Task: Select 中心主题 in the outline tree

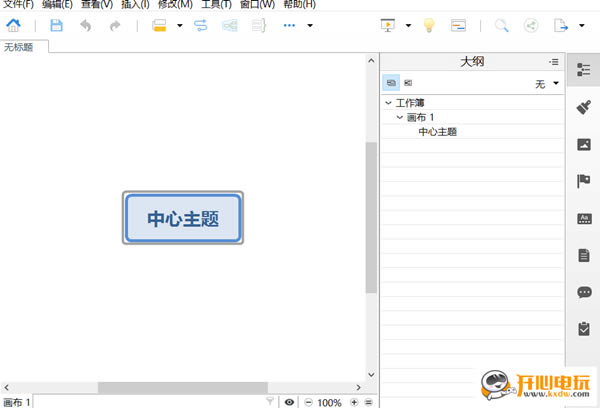Action: [x=438, y=131]
